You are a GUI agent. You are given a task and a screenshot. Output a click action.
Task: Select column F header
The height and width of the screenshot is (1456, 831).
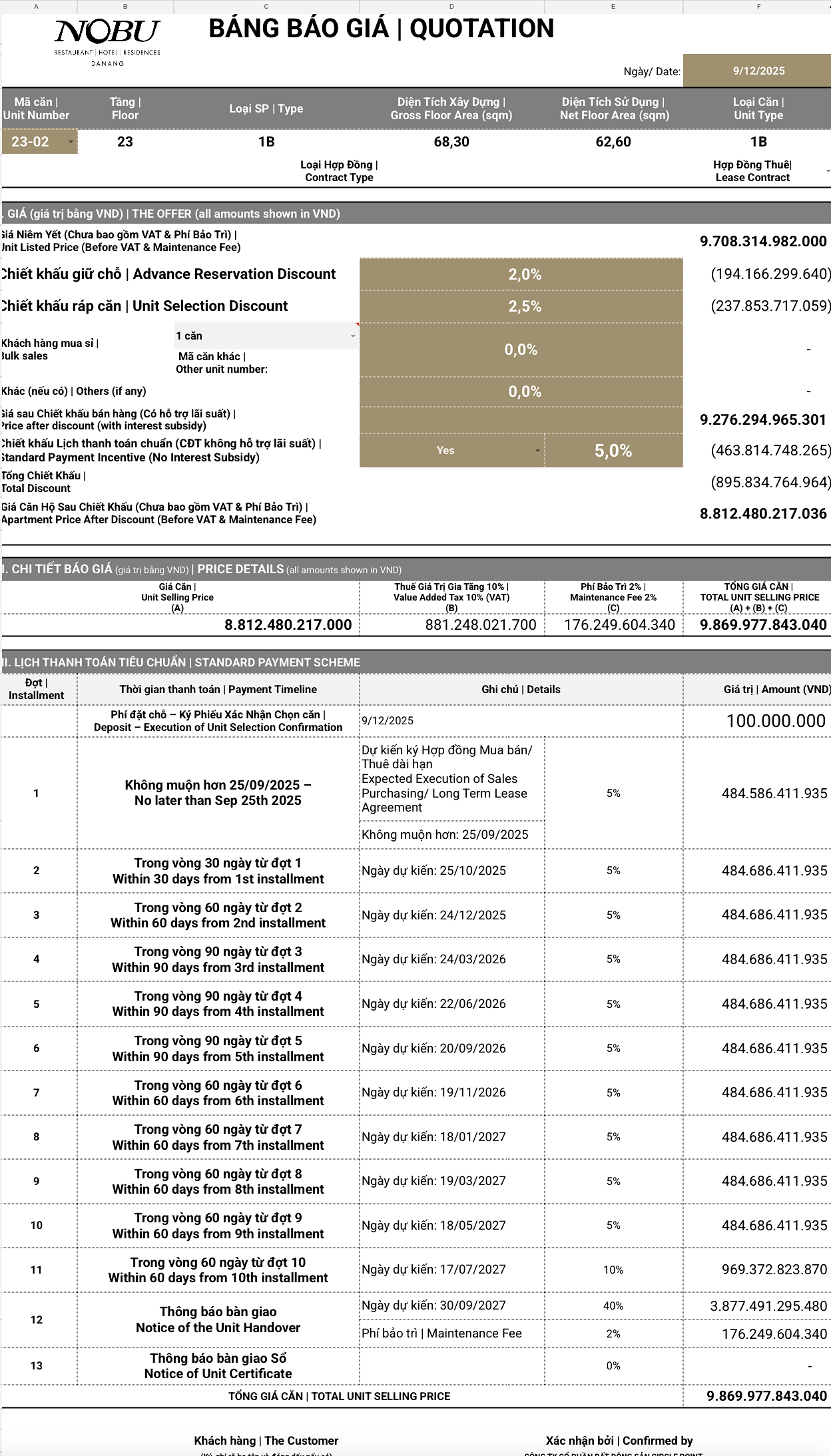(758, 7)
